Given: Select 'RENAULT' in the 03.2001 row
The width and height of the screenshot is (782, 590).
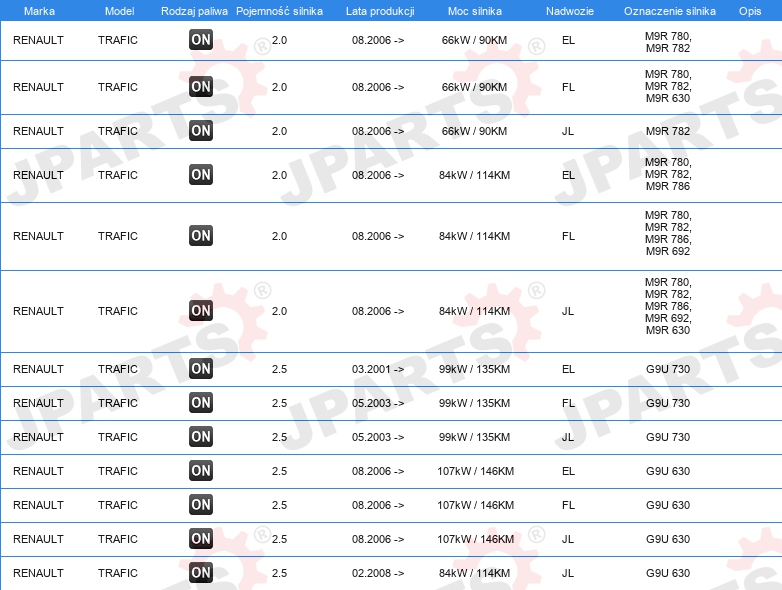Looking at the screenshot, I should [38, 369].
